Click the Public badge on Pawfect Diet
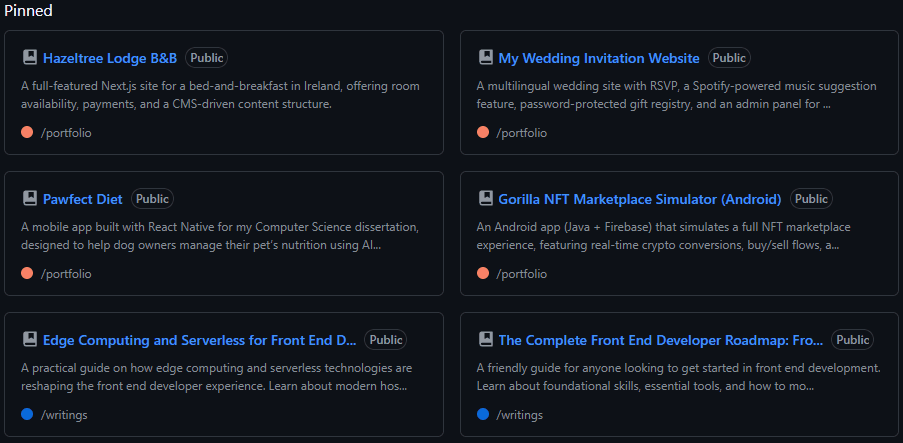The image size is (903, 443). (152, 199)
